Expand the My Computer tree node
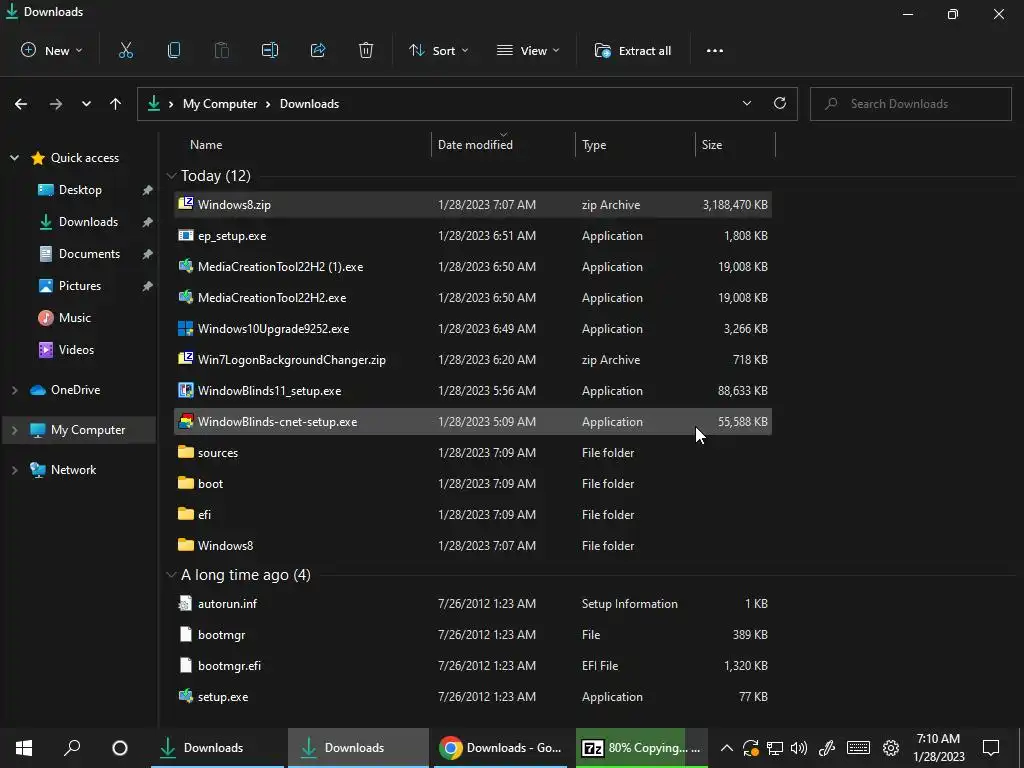Image resolution: width=1024 pixels, height=768 pixels. pos(14,430)
